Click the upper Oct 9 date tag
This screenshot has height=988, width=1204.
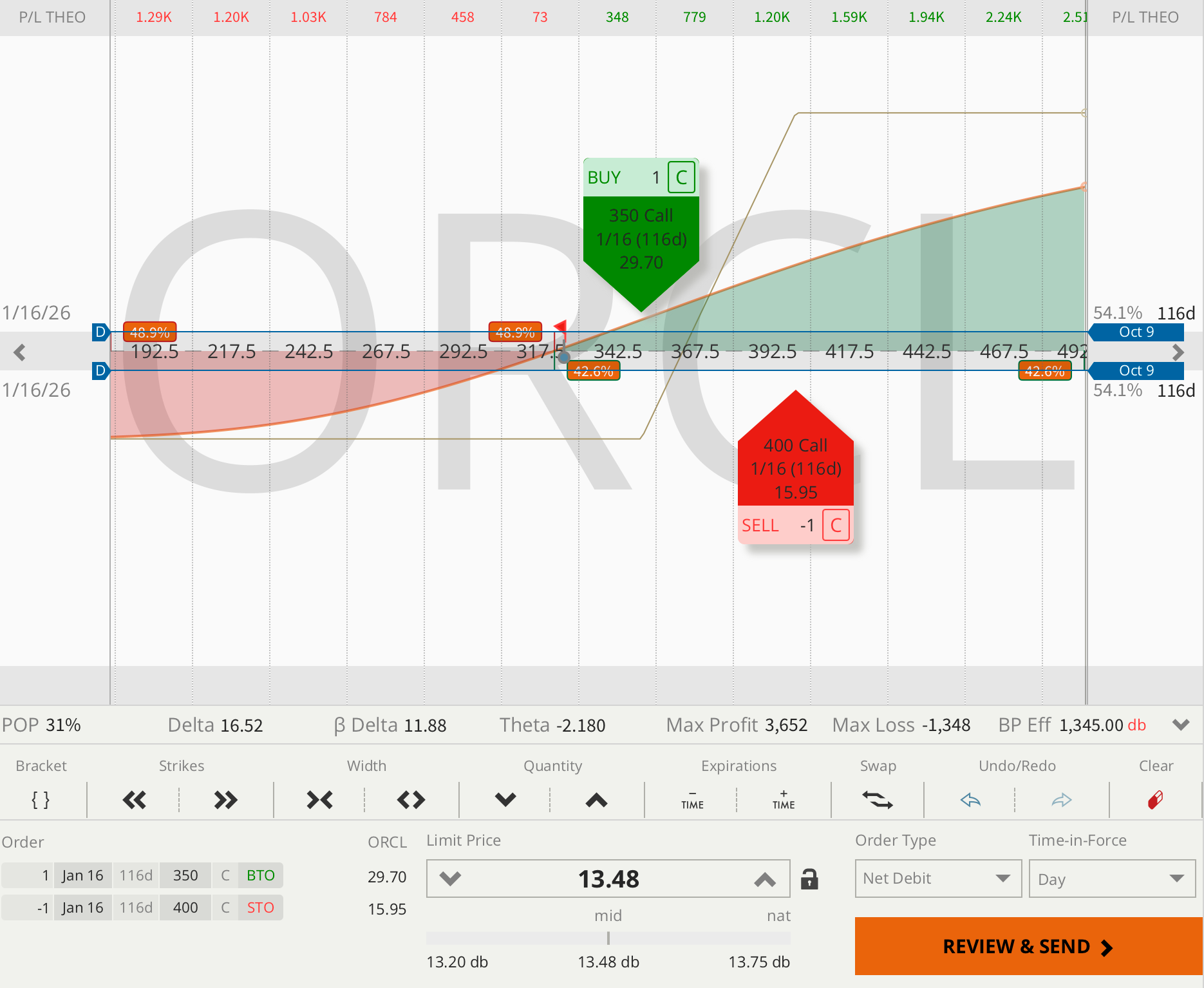point(1136,332)
